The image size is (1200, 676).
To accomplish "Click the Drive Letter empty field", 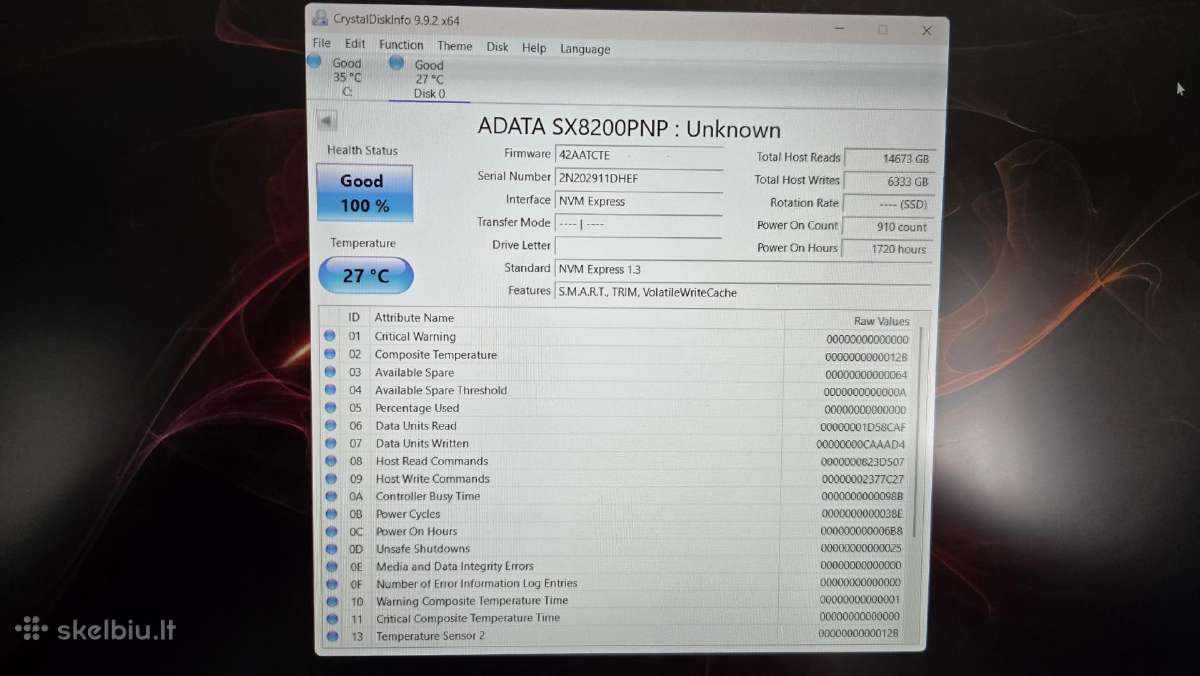I will click(x=638, y=246).
